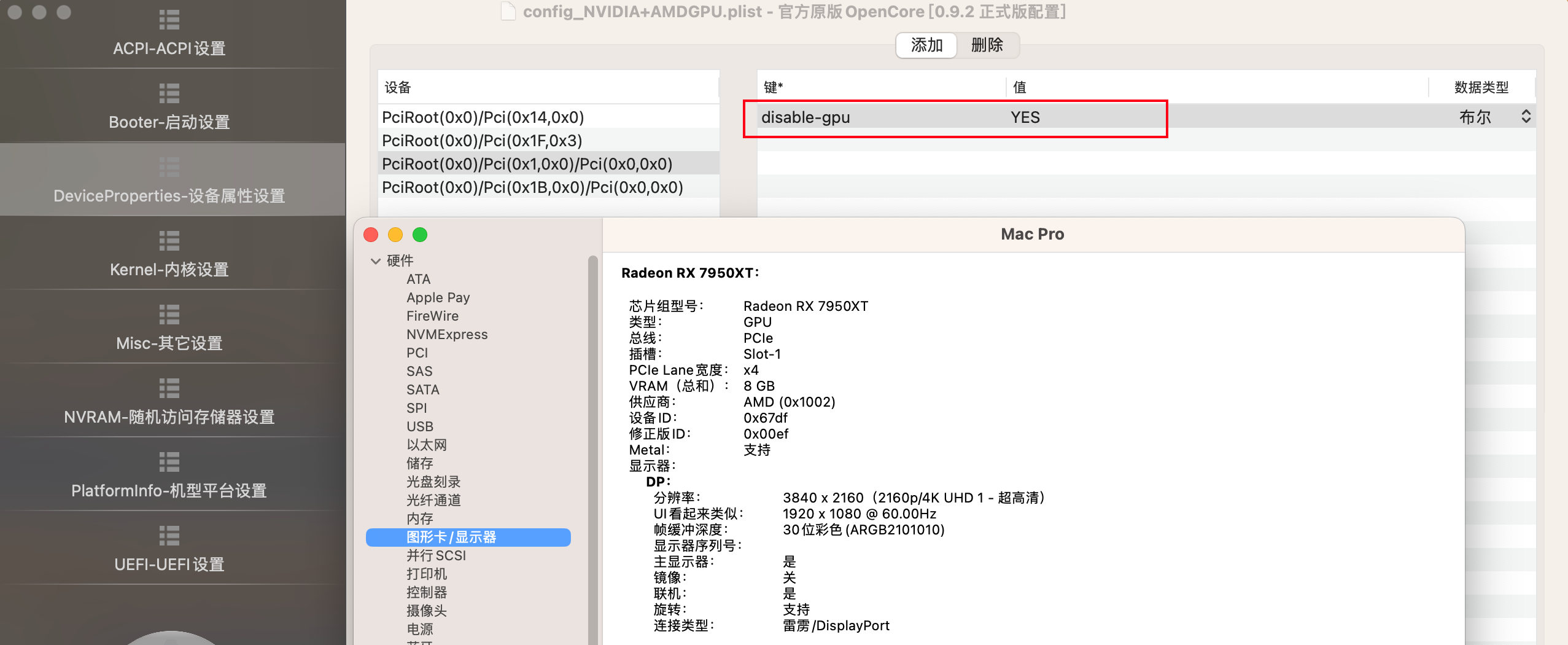This screenshot has width=1568, height=645.
Task: Click vendor value AMD (0x1002)
Action: point(789,402)
